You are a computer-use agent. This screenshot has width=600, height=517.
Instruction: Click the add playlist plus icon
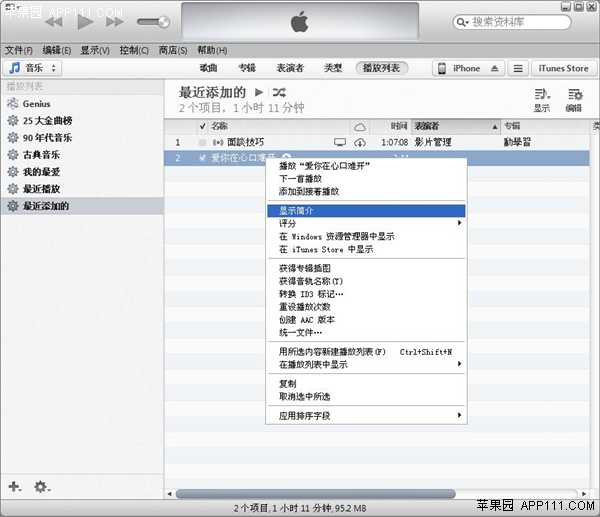[x=14, y=486]
